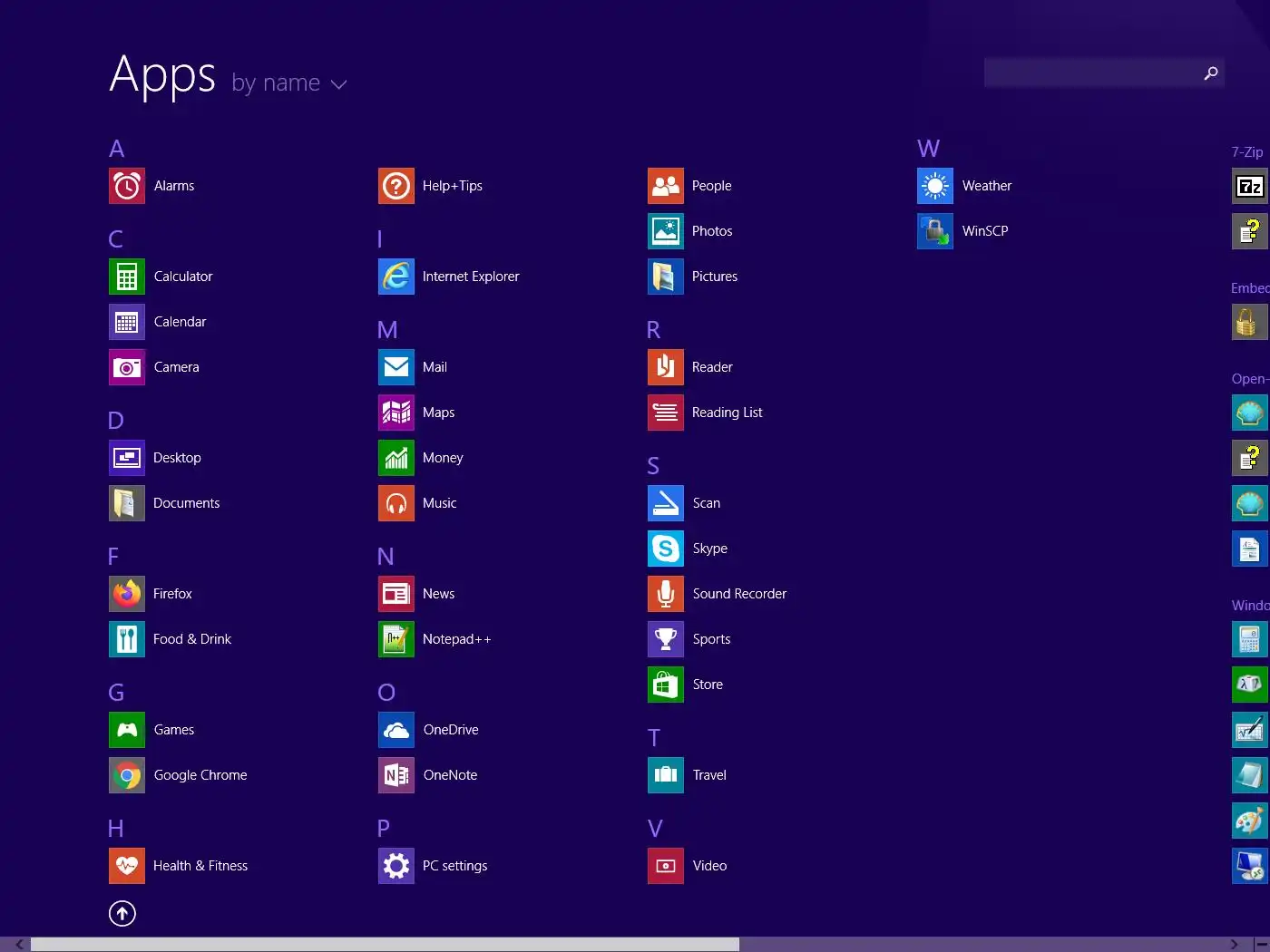The width and height of the screenshot is (1270, 952).
Task: Expand the 'by name' sort dropdown
Action: click(x=289, y=83)
